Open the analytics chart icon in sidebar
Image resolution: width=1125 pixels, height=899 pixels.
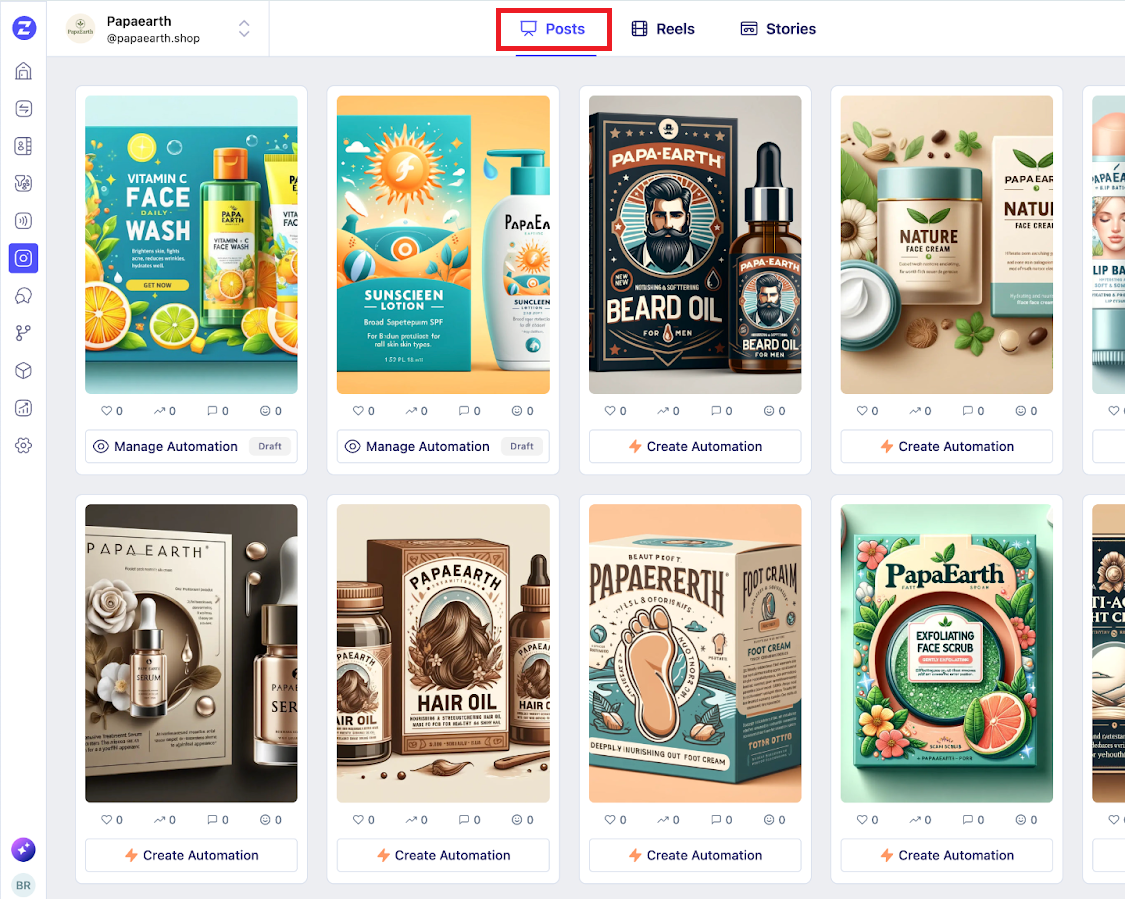tap(24, 408)
